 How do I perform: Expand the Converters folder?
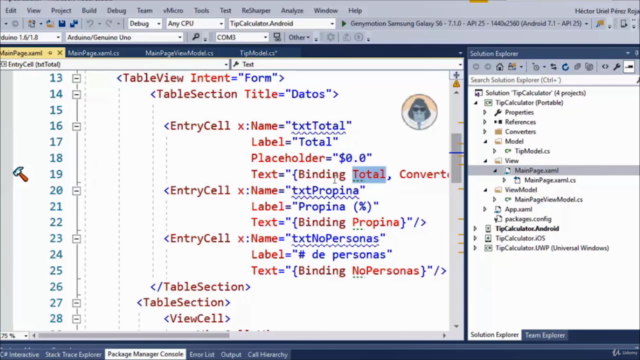[485, 132]
